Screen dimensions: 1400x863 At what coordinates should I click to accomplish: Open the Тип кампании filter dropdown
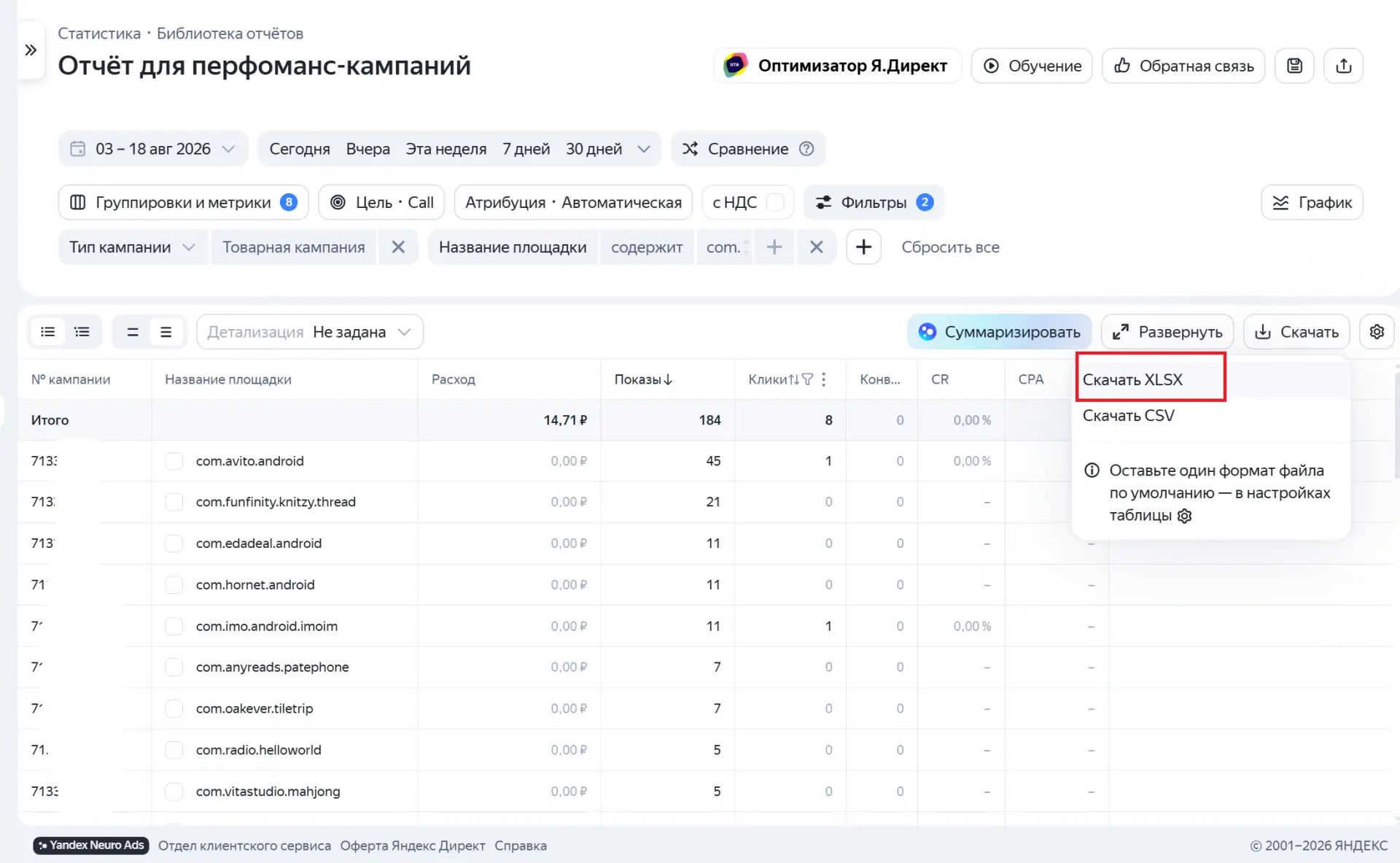[132, 247]
